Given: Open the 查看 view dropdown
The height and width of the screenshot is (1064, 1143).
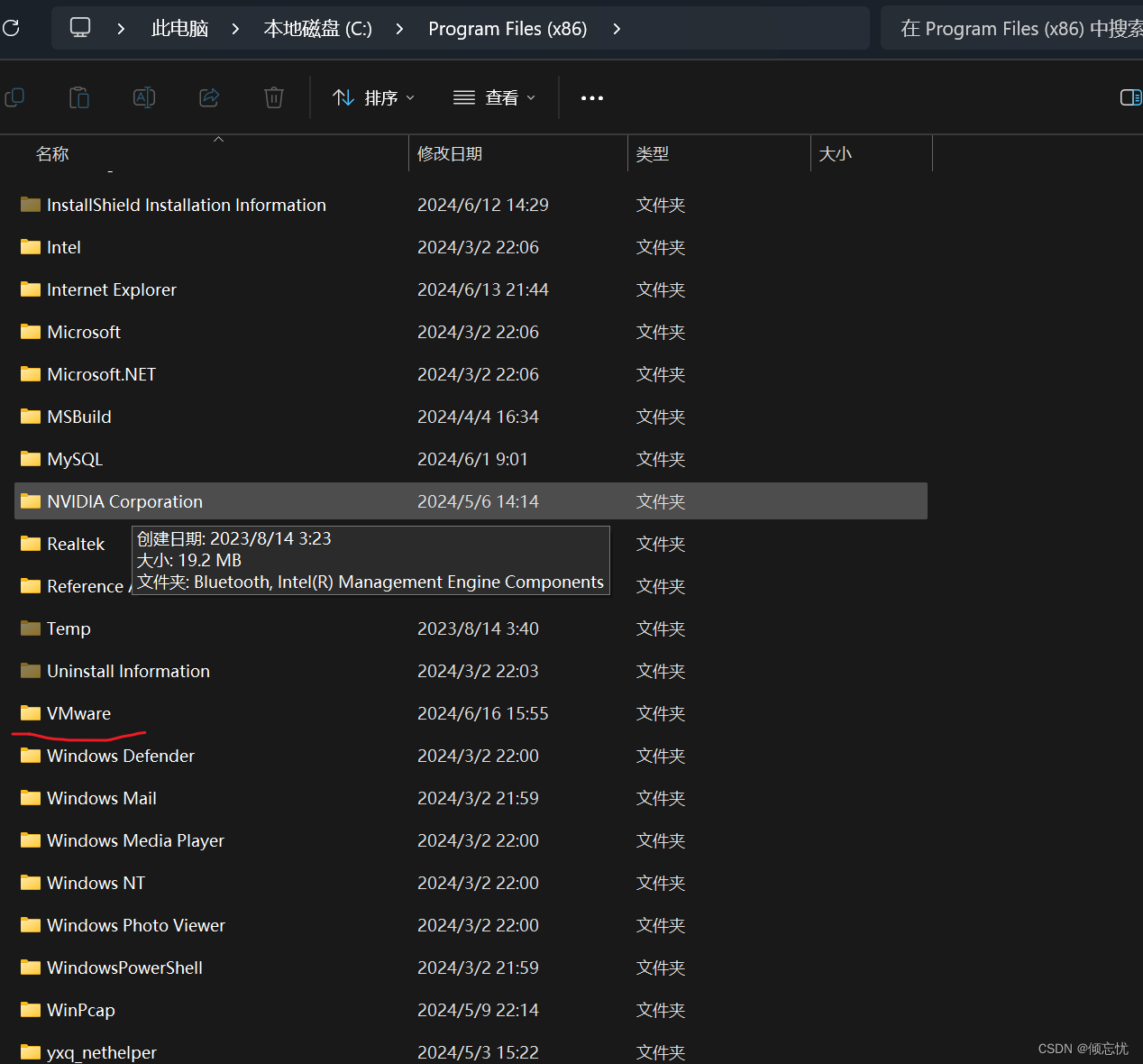Looking at the screenshot, I should tap(495, 97).
